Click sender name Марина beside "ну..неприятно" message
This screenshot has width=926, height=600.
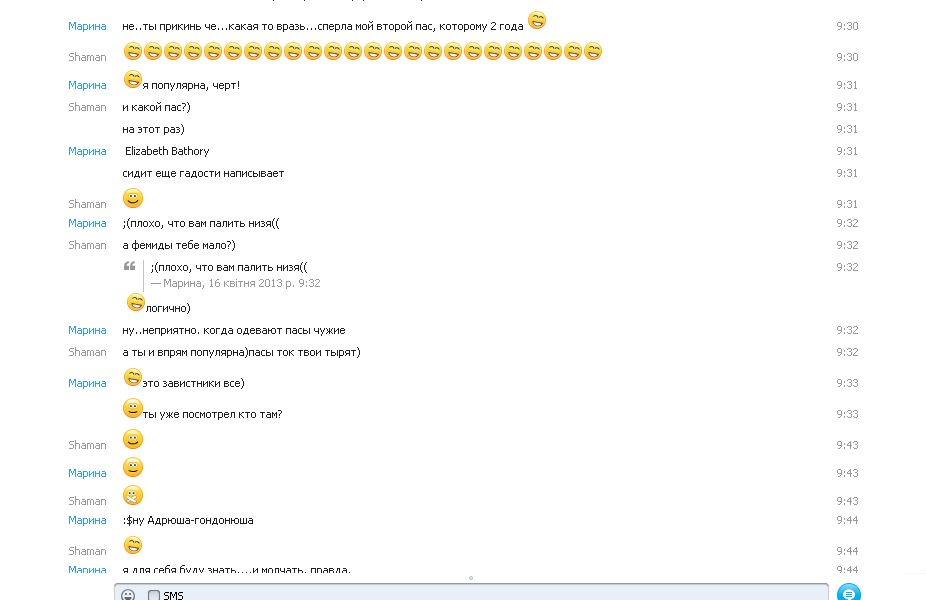pyautogui.click(x=87, y=330)
